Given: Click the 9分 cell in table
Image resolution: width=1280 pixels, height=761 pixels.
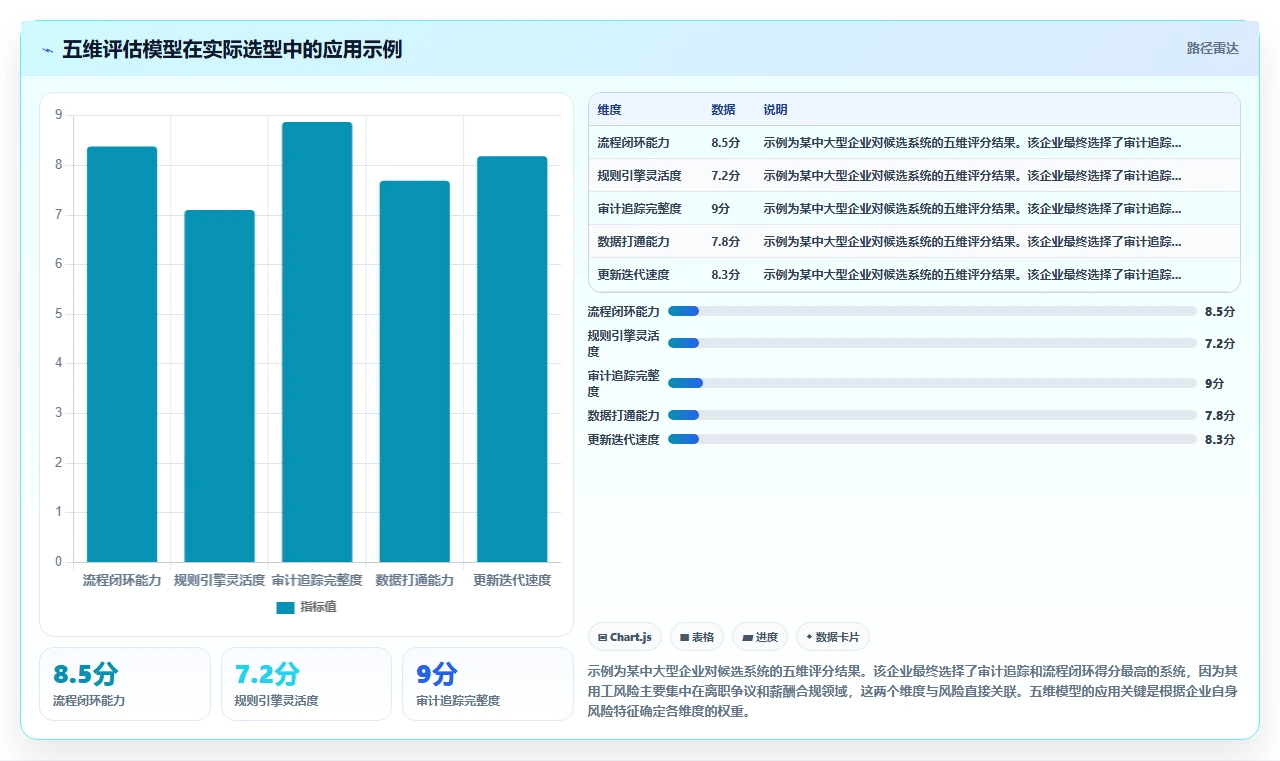Looking at the screenshot, I should tap(721, 209).
